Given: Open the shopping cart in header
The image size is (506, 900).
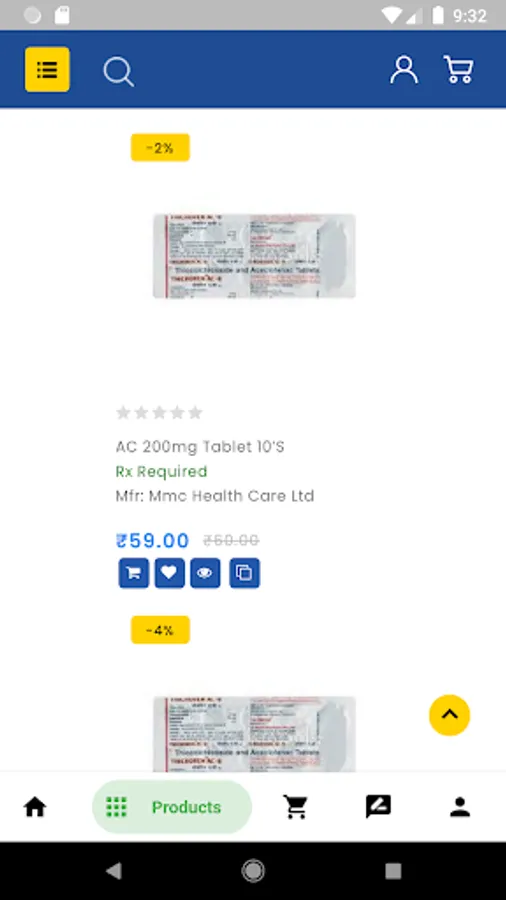Looking at the screenshot, I should (x=458, y=70).
